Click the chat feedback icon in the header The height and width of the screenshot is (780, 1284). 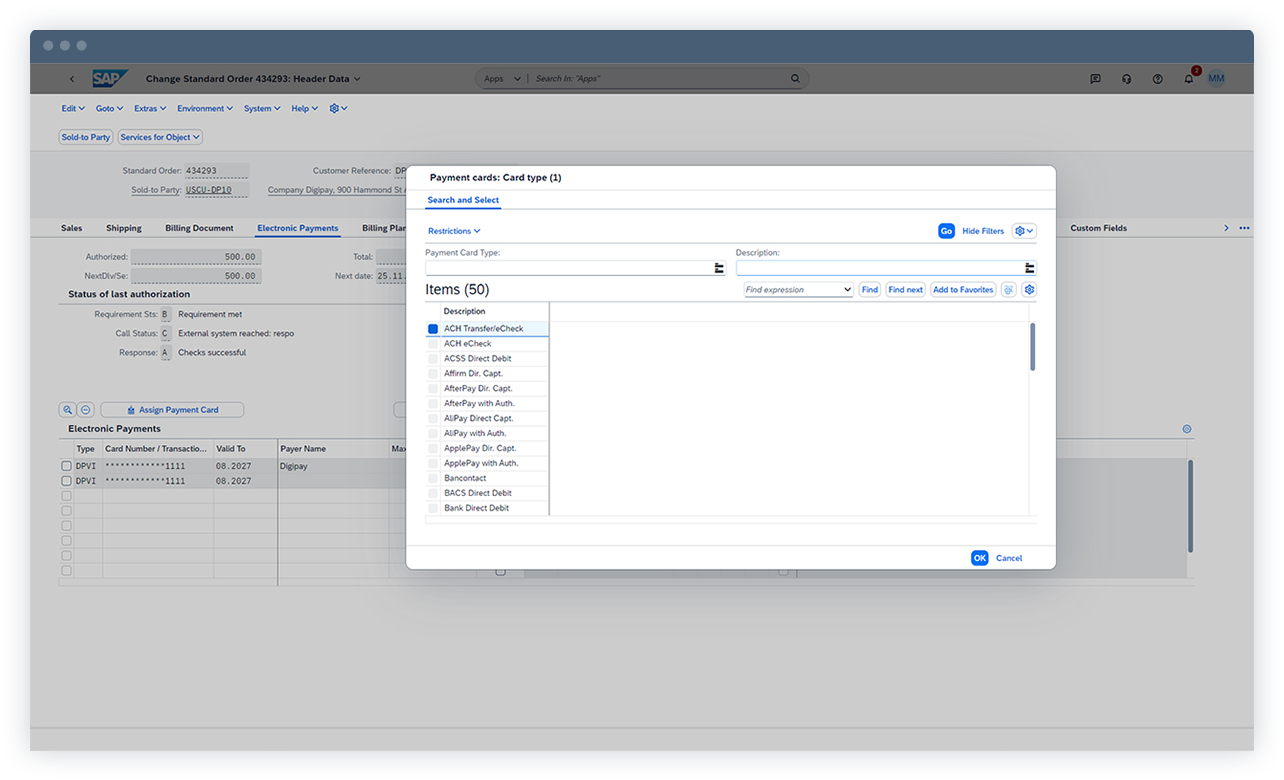tap(1095, 78)
